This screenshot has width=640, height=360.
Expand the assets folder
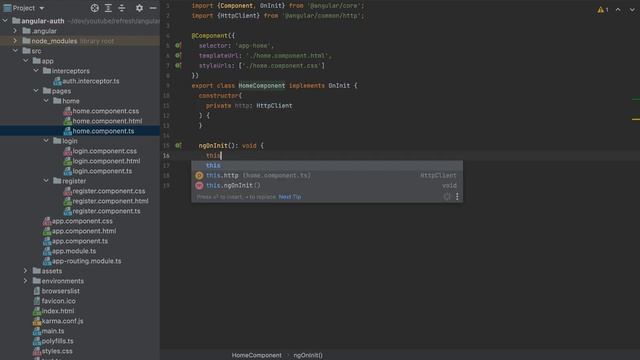click(x=26, y=271)
